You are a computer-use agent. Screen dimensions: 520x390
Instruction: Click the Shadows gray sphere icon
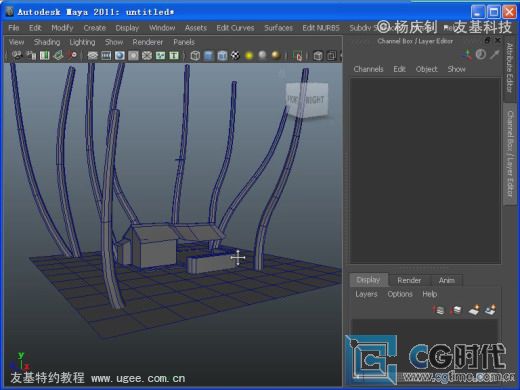point(263,55)
